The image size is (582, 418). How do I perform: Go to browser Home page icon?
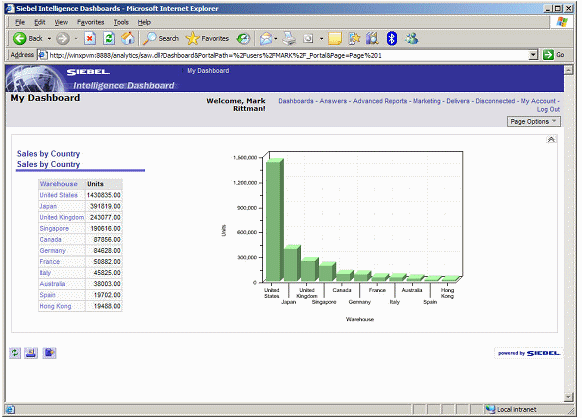pos(128,38)
